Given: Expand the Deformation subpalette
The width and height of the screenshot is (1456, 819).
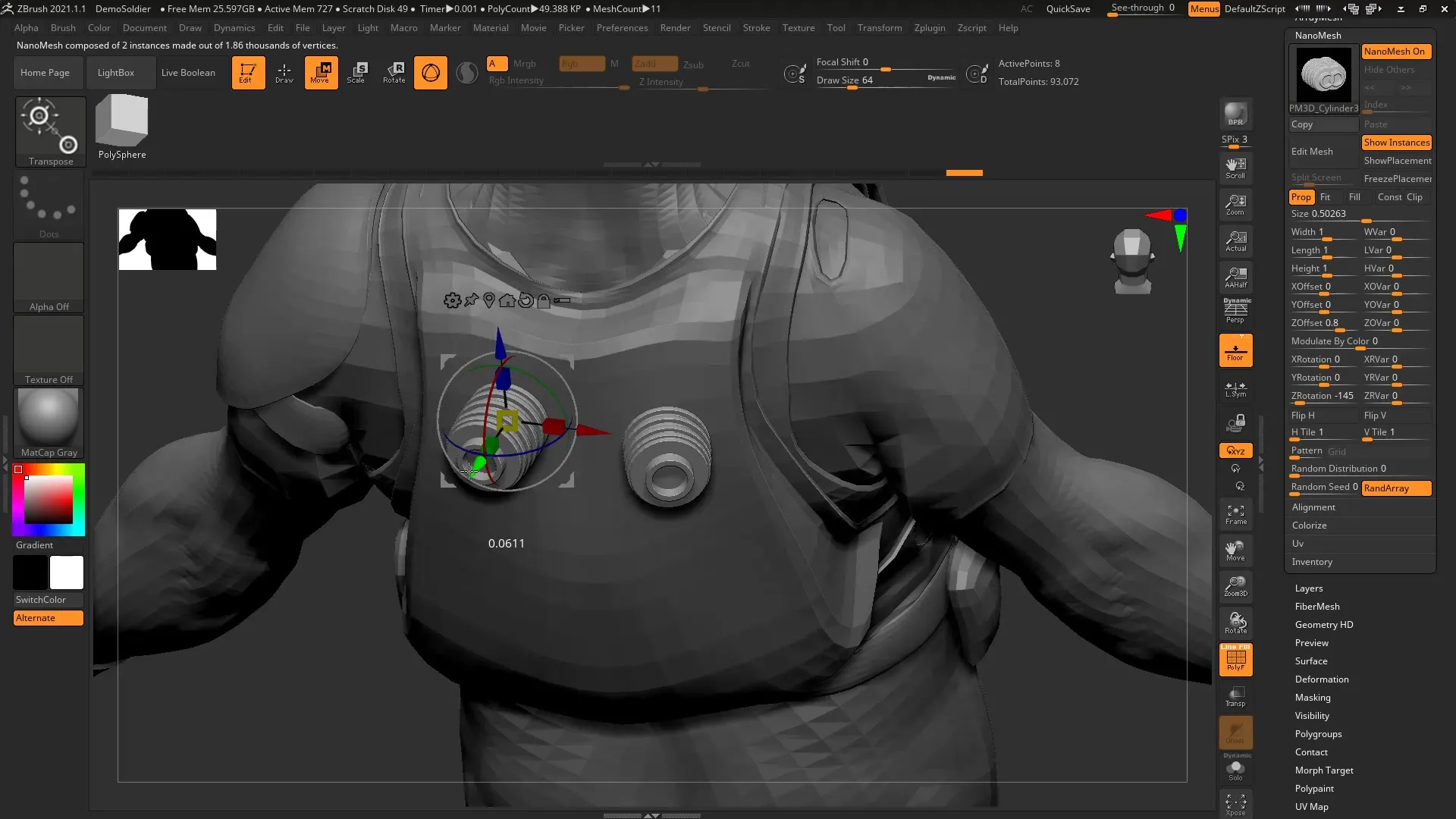Looking at the screenshot, I should click(1322, 679).
